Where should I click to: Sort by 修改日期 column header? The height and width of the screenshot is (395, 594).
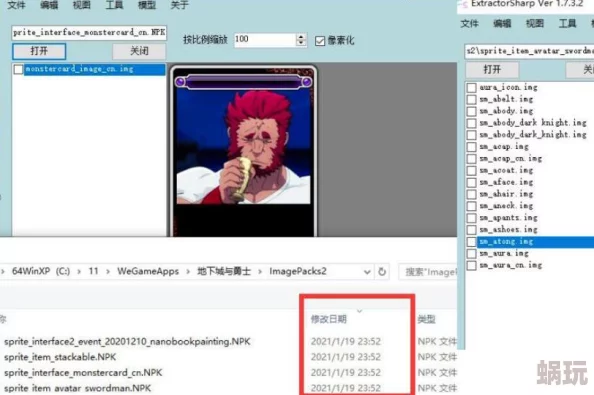[329, 319]
